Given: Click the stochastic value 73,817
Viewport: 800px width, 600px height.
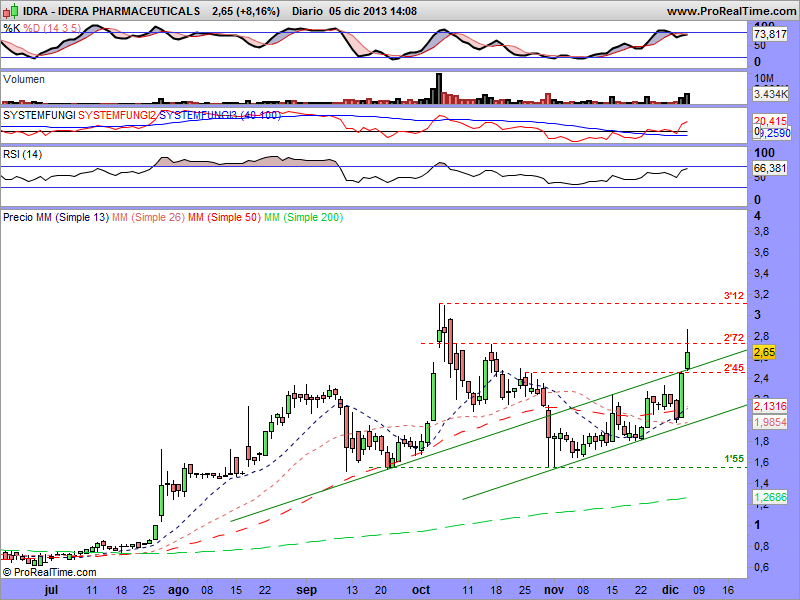Looking at the screenshot, I should tap(769, 34).
